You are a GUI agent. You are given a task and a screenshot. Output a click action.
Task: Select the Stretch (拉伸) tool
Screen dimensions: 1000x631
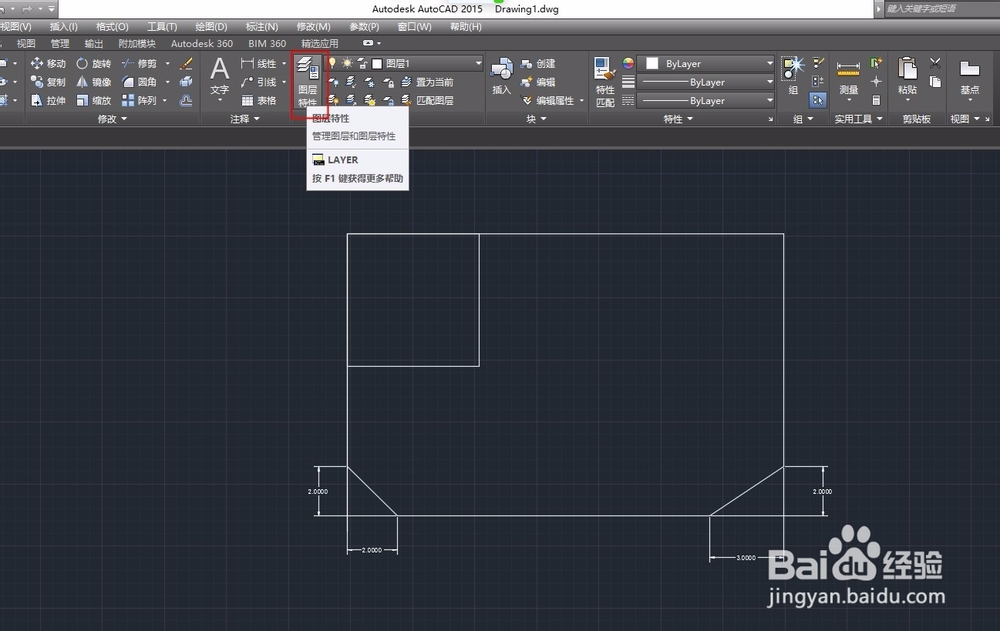48,100
